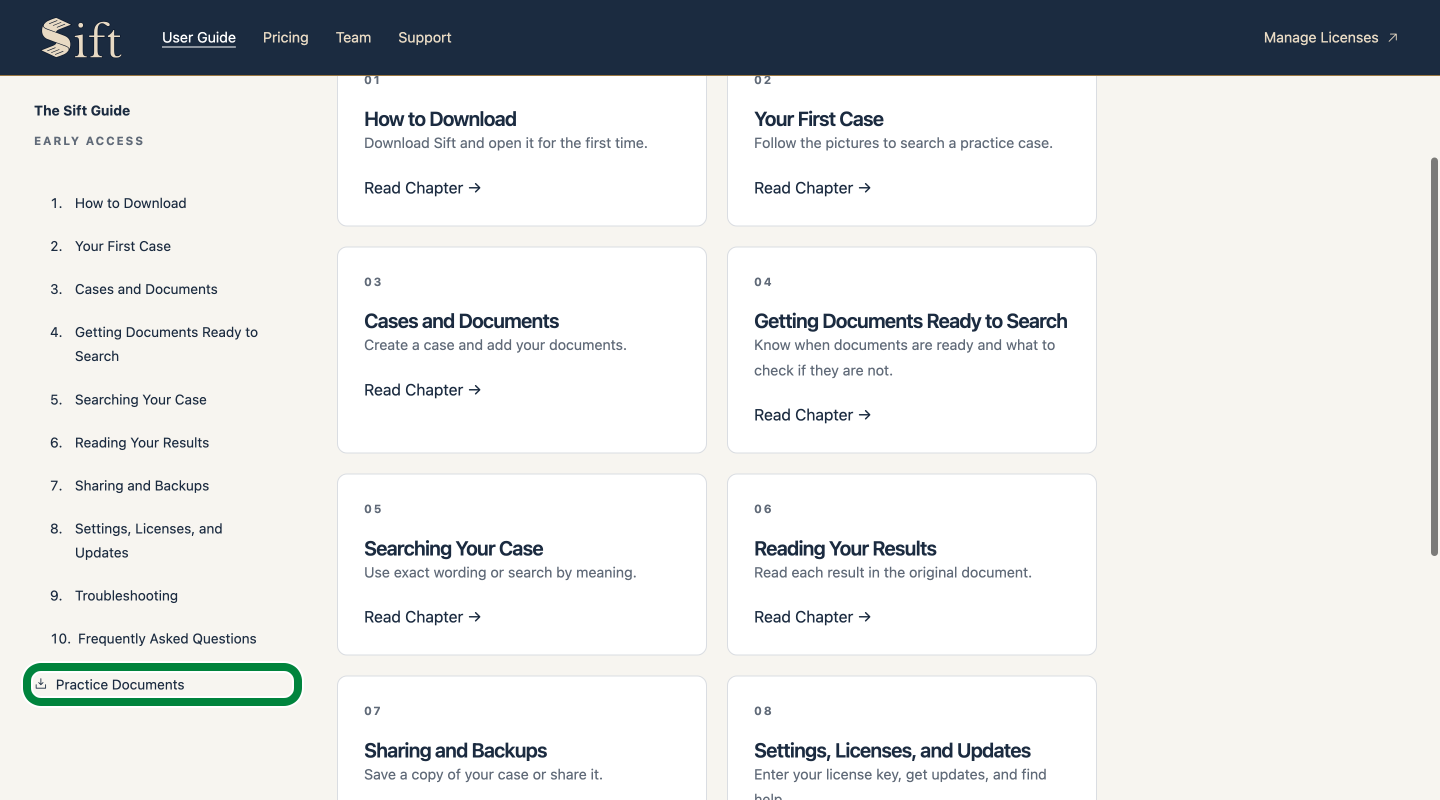Image resolution: width=1440 pixels, height=800 pixels.
Task: Open Settings, Licenses, and Updates sidebar item
Action: (149, 540)
